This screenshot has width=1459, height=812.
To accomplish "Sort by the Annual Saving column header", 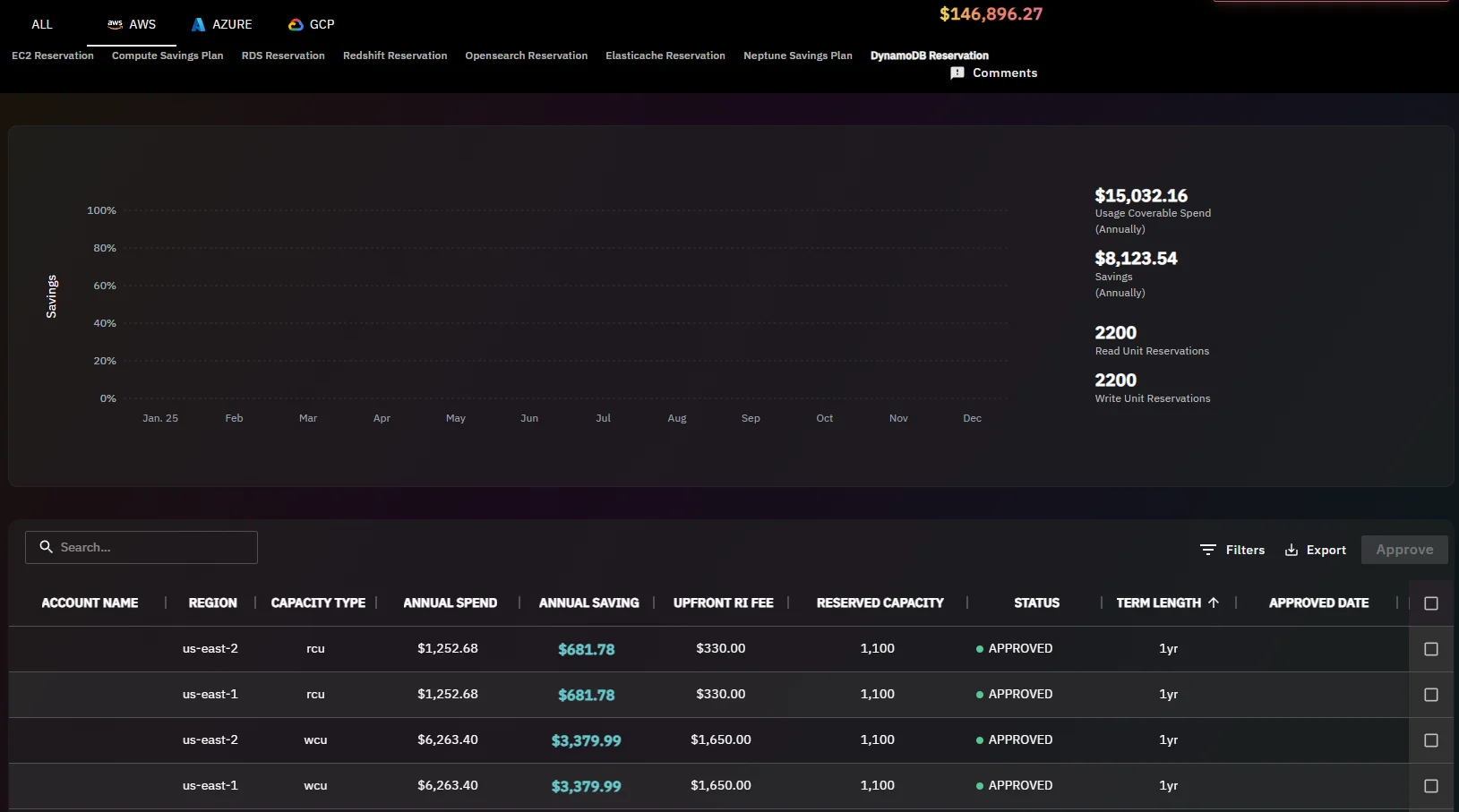I will coord(588,603).
